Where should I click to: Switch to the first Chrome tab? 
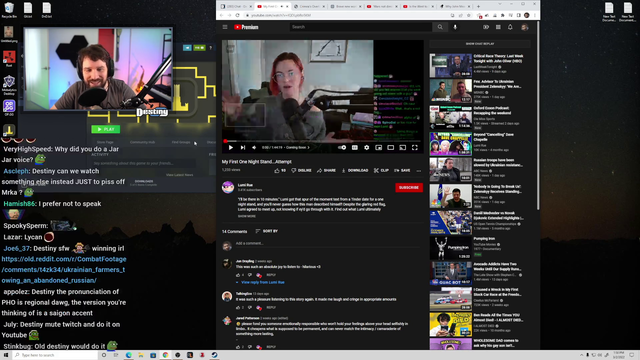236,6
